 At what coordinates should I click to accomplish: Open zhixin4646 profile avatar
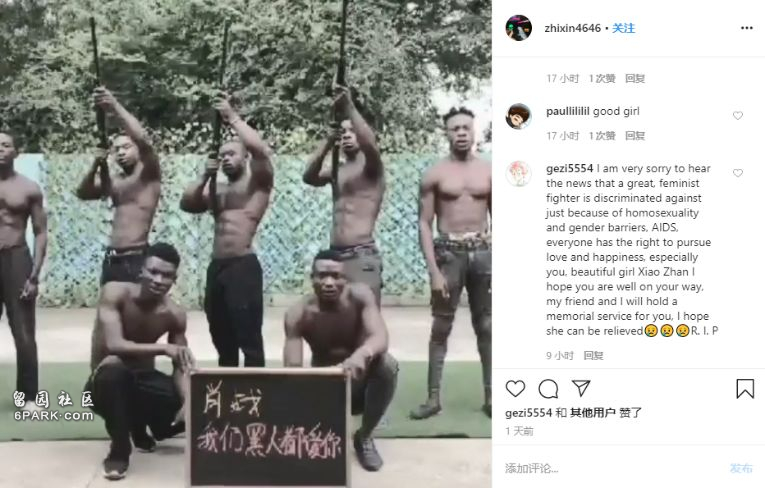tap(518, 28)
